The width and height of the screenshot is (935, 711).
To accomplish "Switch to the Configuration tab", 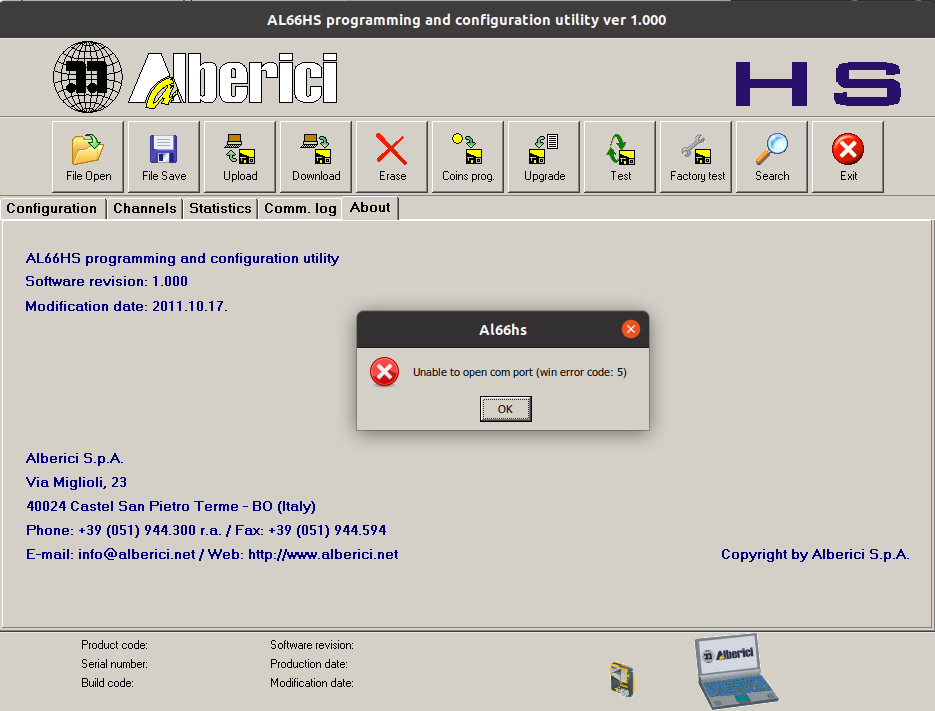I will 52,209.
